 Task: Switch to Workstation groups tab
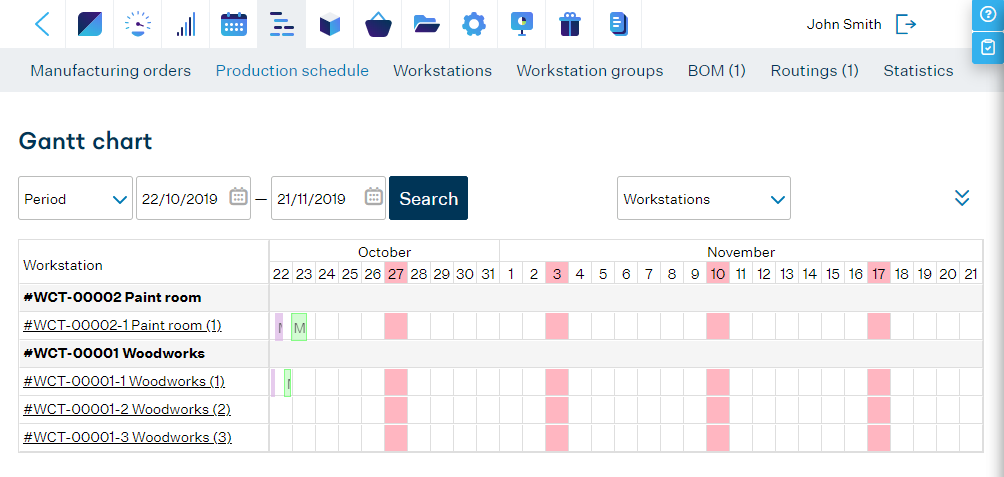(x=590, y=70)
